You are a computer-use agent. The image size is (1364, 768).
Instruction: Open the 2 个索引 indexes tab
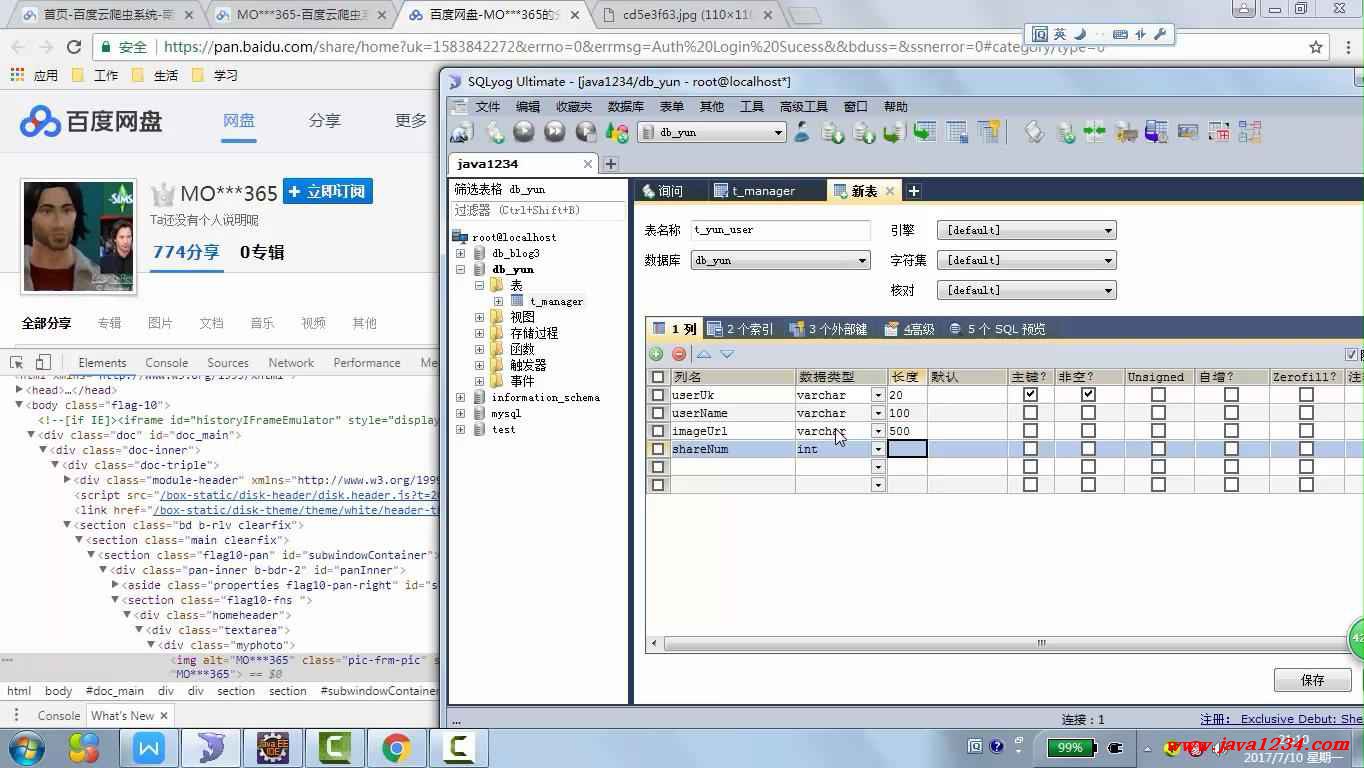coord(740,329)
